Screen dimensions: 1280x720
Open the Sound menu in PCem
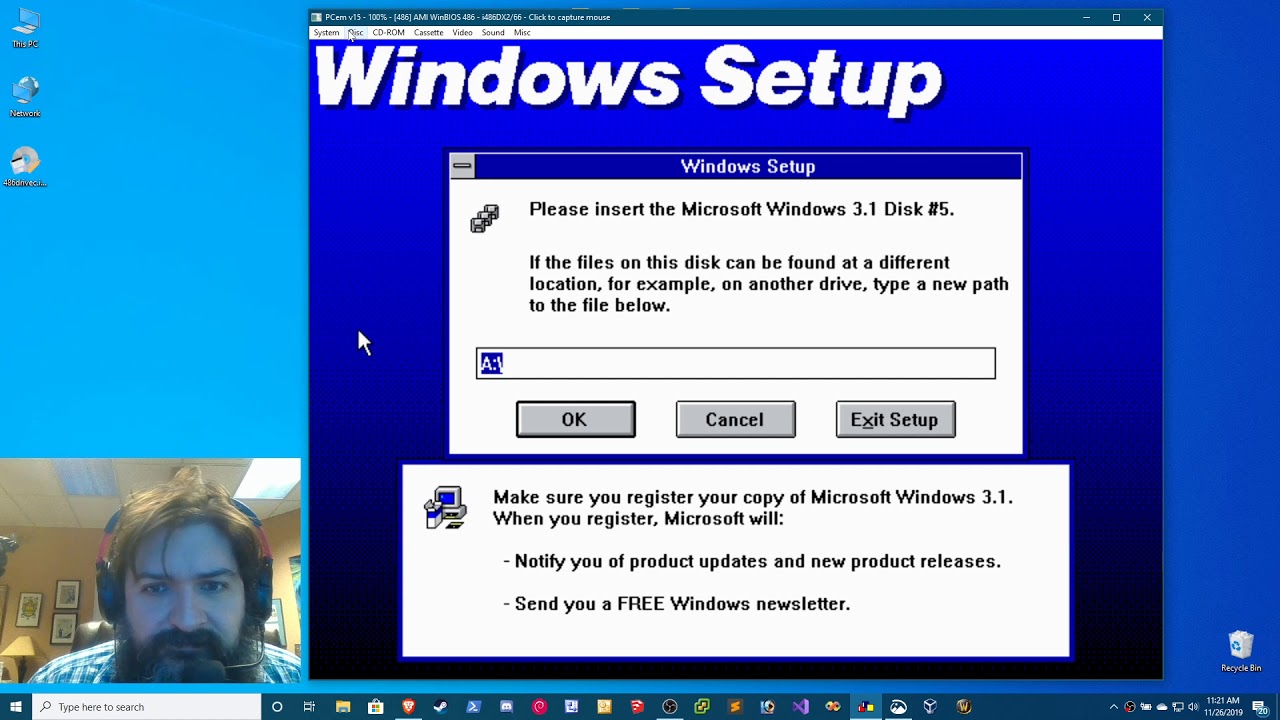click(493, 32)
